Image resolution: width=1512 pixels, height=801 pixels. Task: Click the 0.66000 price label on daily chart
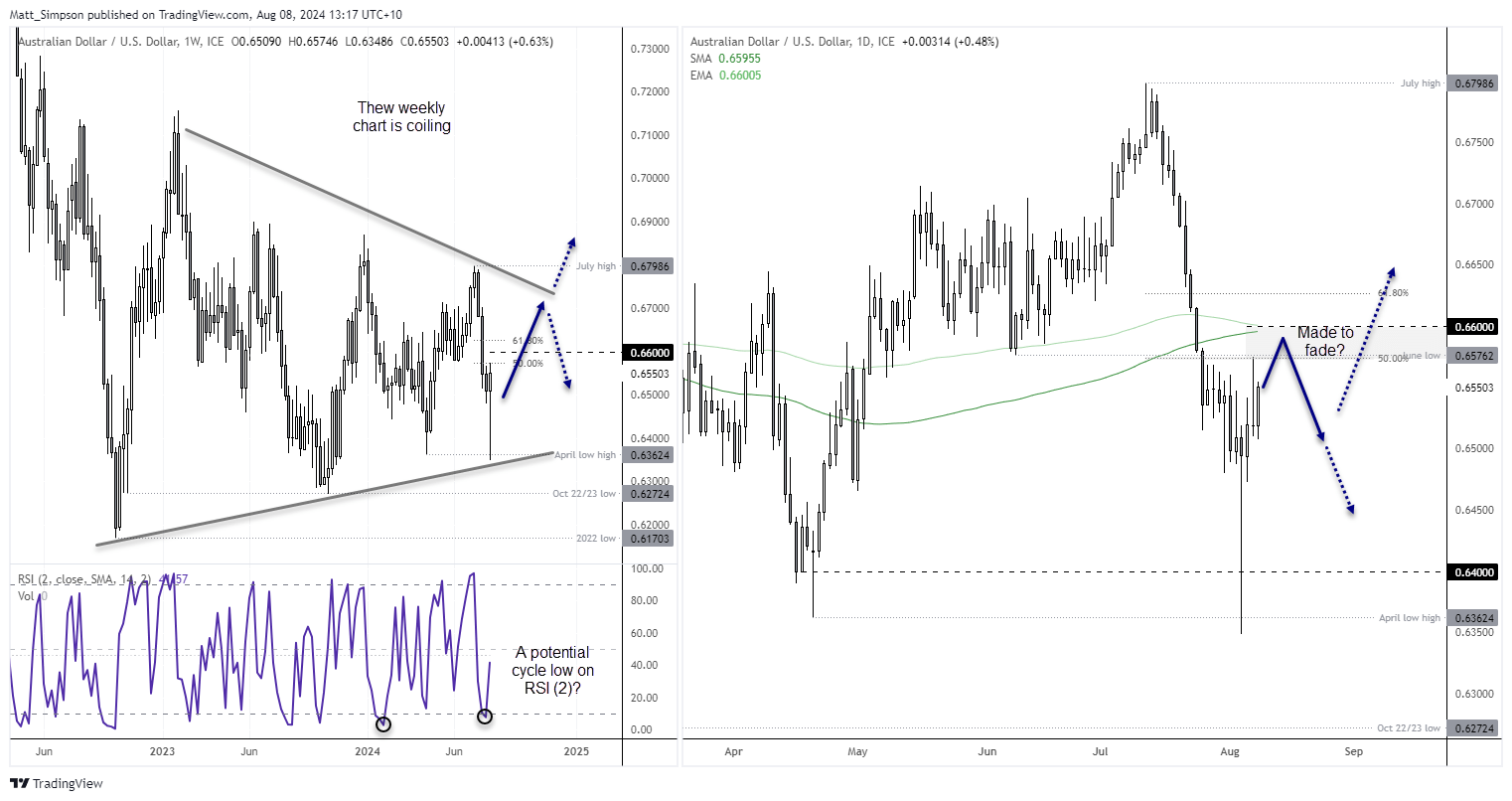[1472, 327]
